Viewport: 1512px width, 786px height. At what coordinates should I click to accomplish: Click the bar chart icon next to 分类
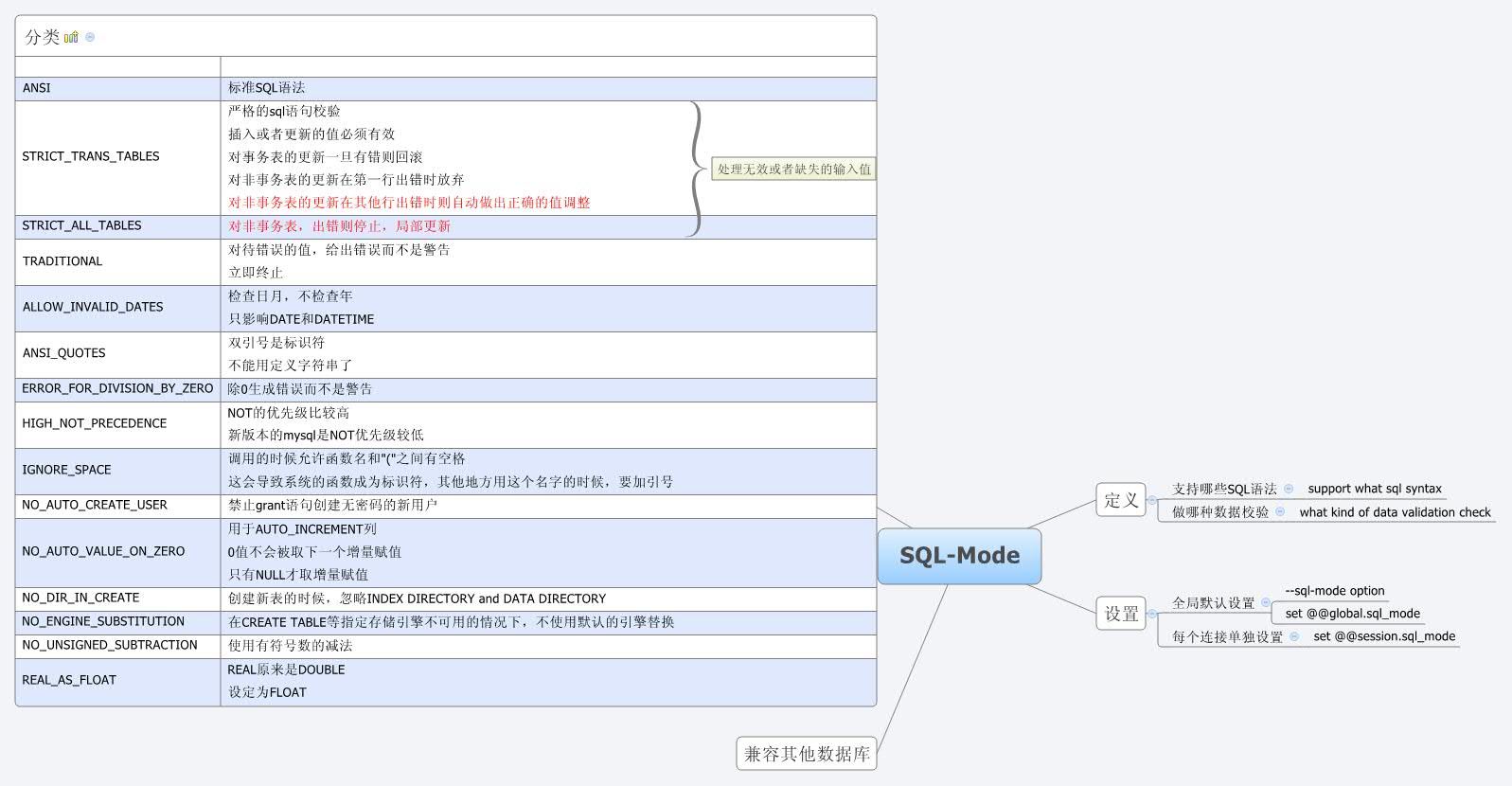pyautogui.click(x=71, y=37)
